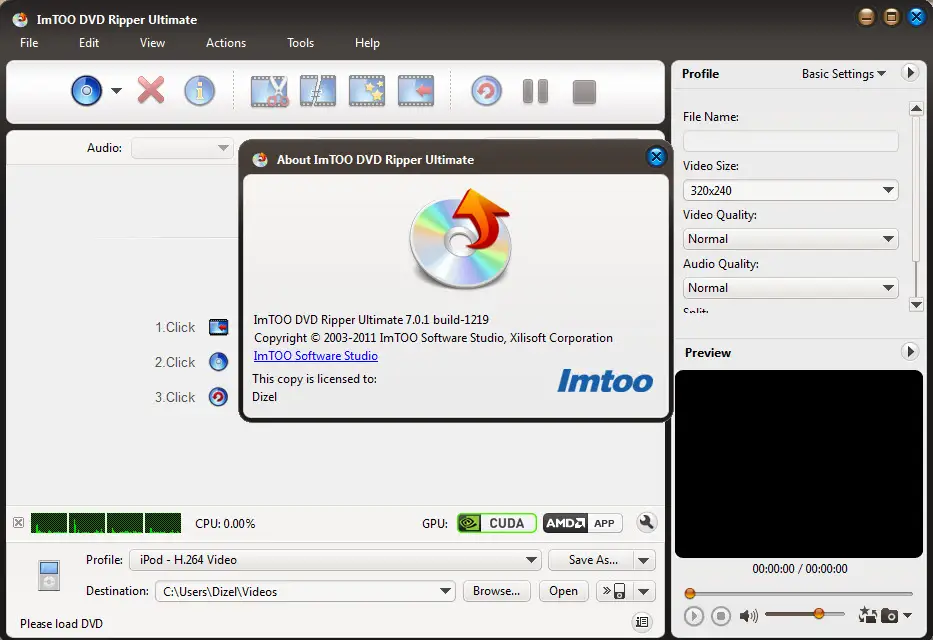Open the Tools menu

pyautogui.click(x=300, y=43)
